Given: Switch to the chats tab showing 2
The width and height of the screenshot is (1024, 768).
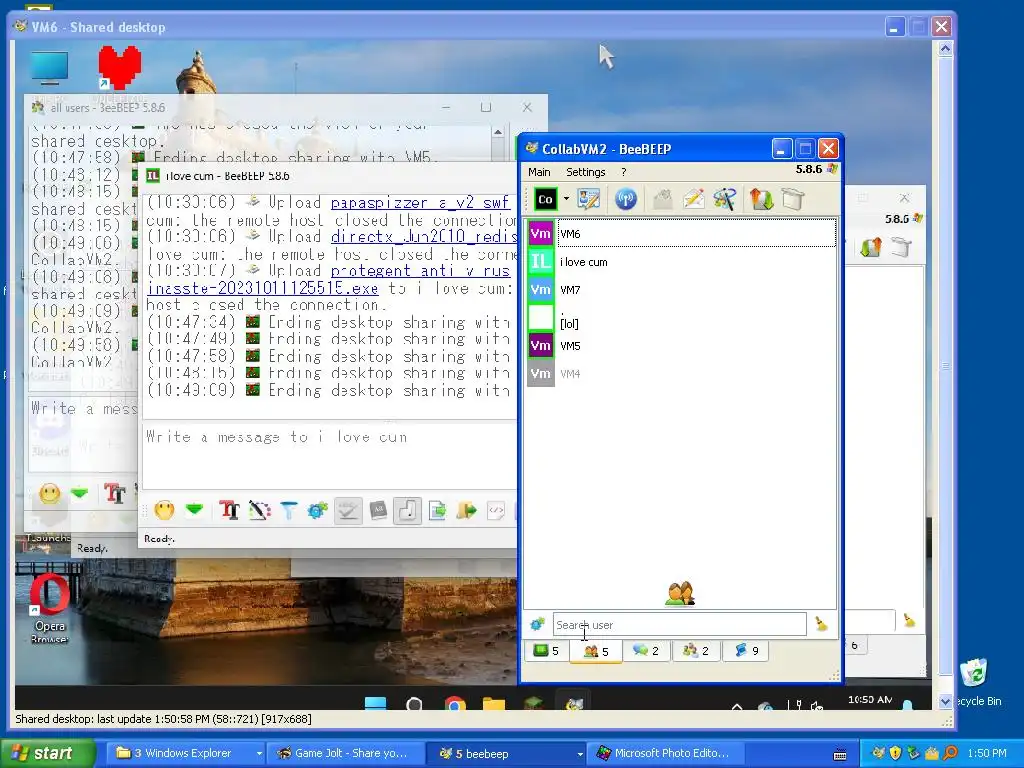Looking at the screenshot, I should tap(646, 650).
